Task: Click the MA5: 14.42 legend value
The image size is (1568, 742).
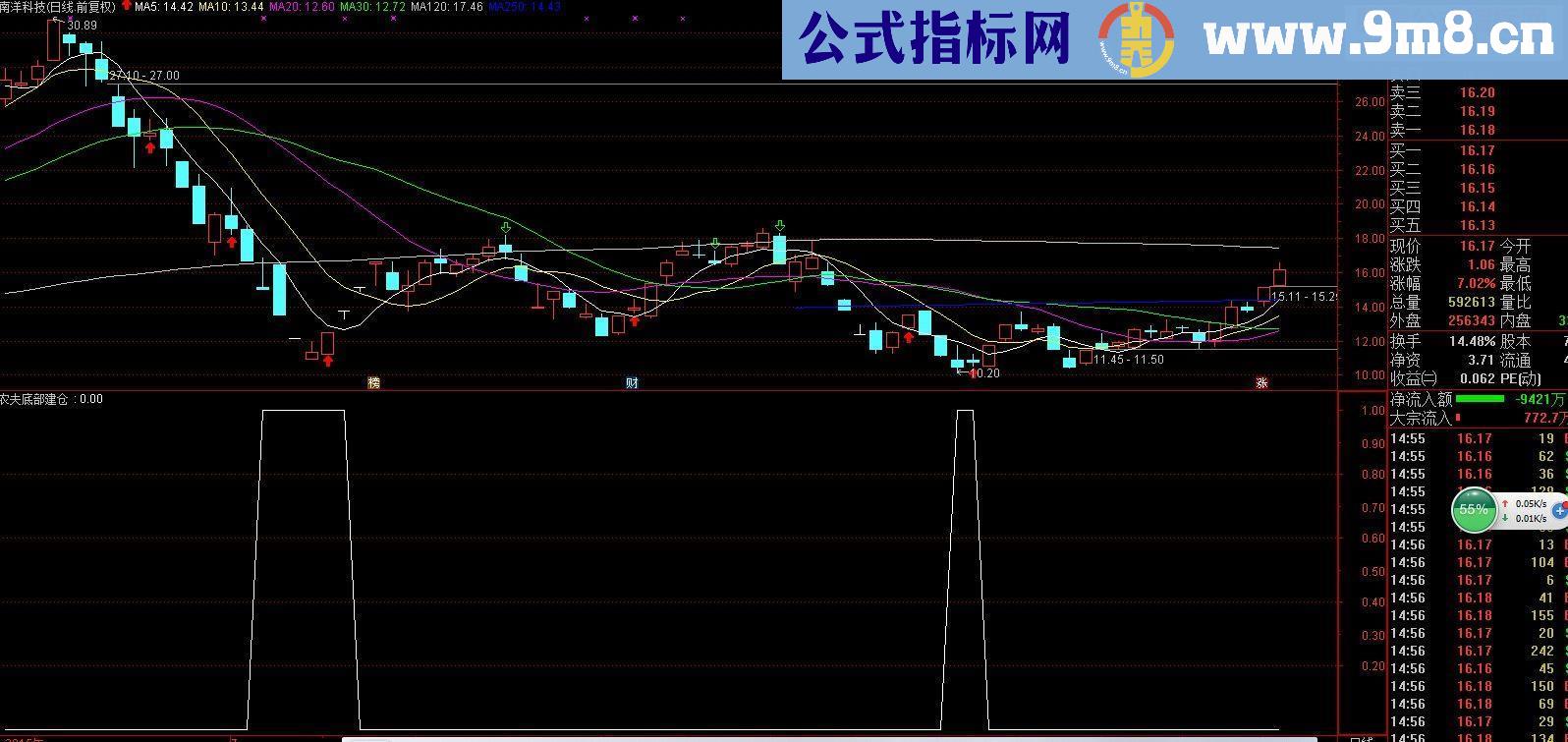Action: coord(163,7)
